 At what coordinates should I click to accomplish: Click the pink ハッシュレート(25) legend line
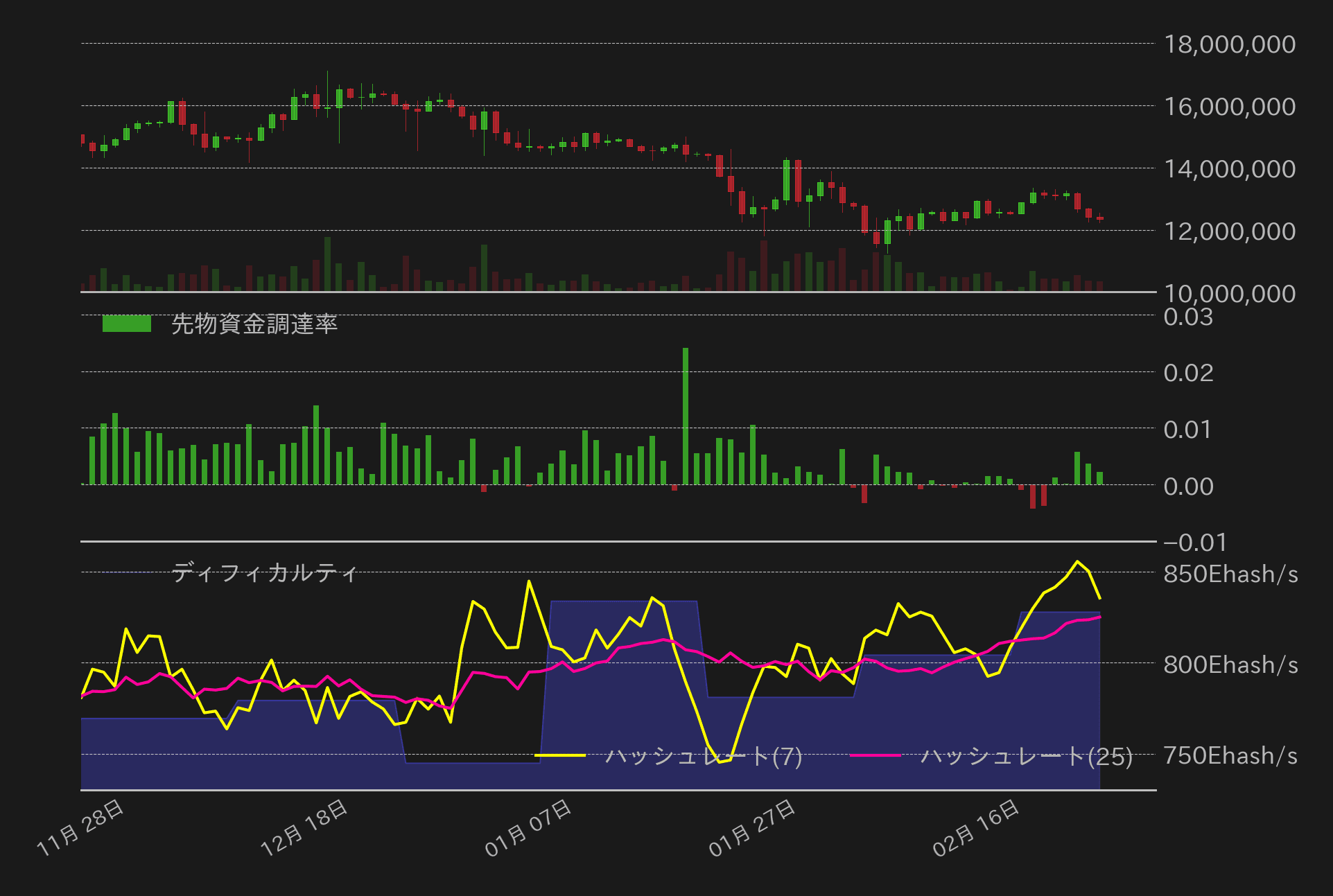coord(875,755)
